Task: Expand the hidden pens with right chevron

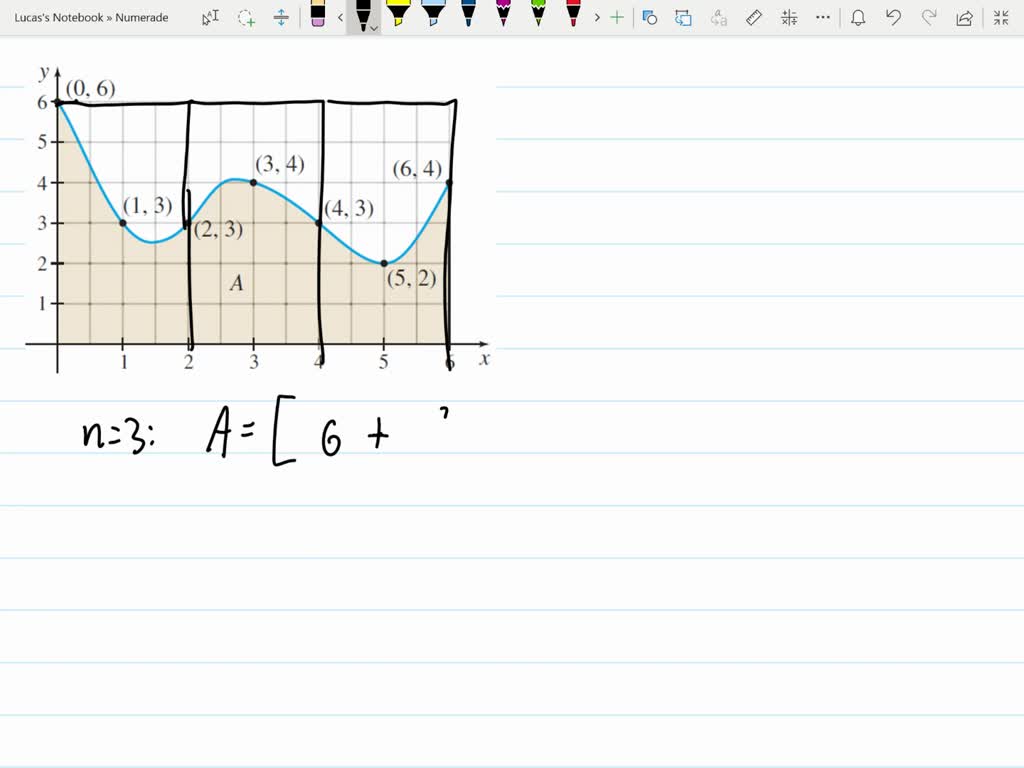Action: 598,17
